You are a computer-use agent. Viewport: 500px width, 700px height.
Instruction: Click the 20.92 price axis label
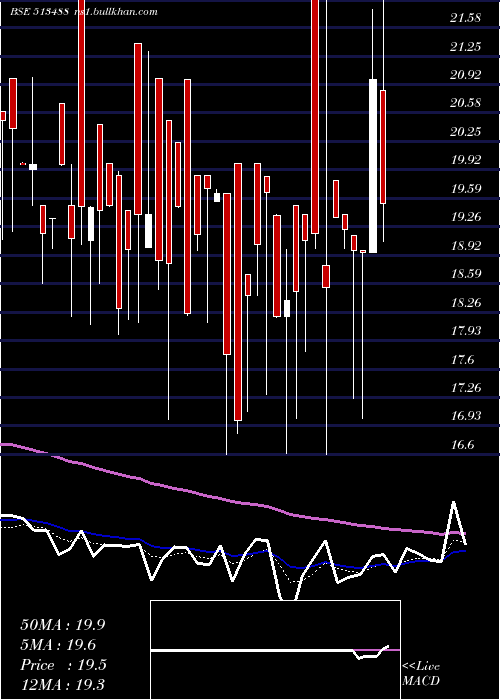tap(466, 75)
